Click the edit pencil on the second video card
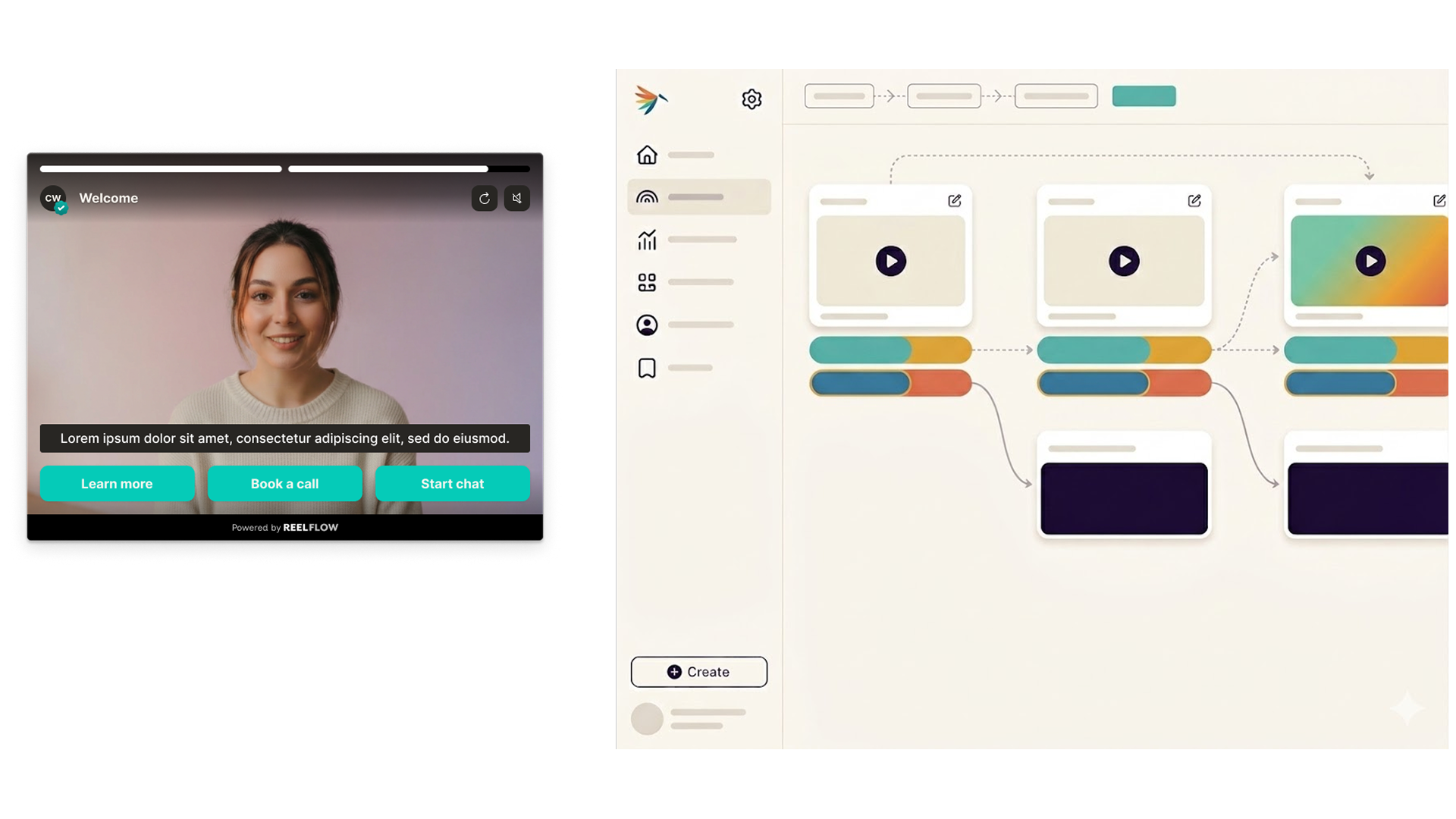Screen dimensions: 1456x819 pyautogui.click(x=1194, y=201)
